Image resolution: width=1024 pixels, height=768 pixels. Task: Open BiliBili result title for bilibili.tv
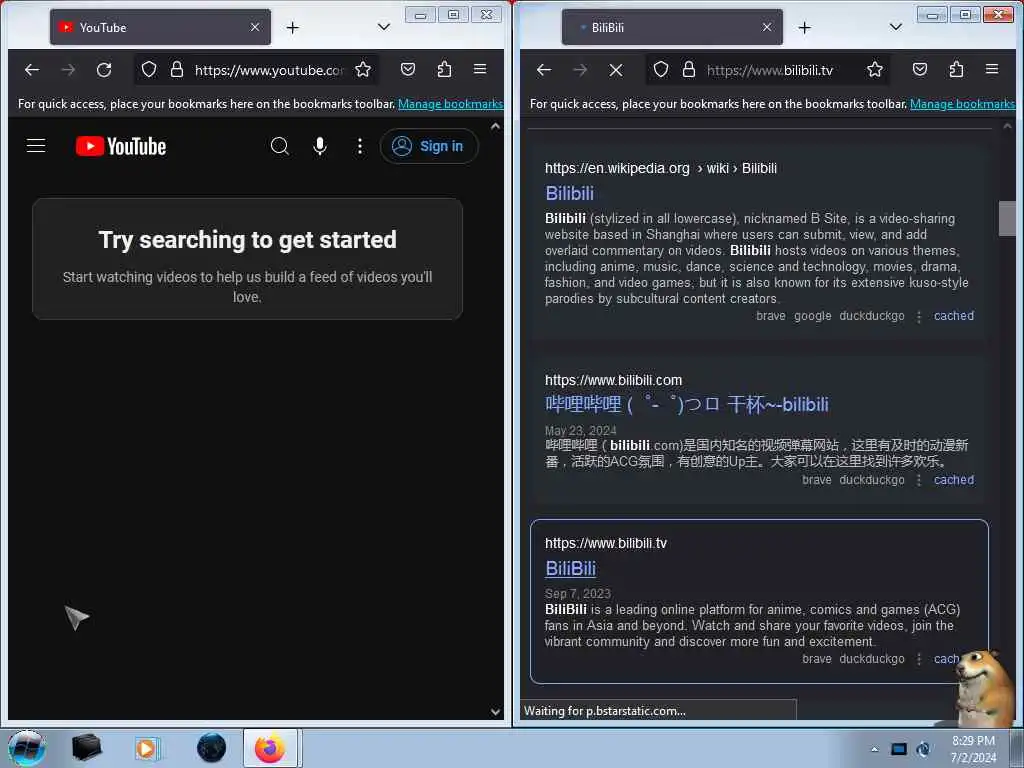click(x=570, y=568)
